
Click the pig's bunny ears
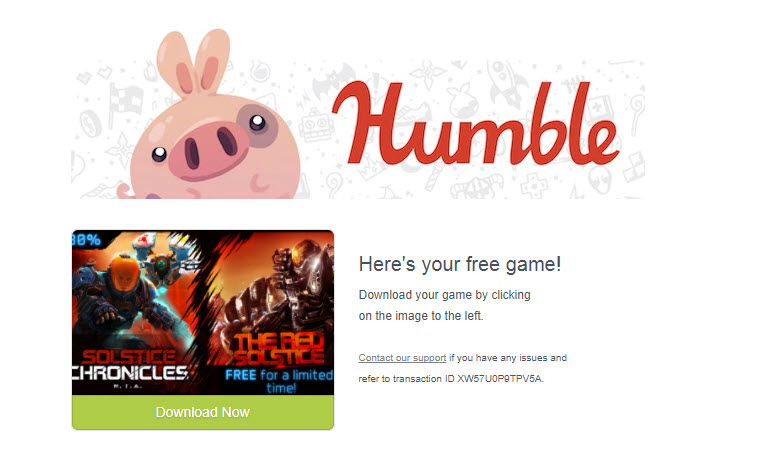click(194, 63)
